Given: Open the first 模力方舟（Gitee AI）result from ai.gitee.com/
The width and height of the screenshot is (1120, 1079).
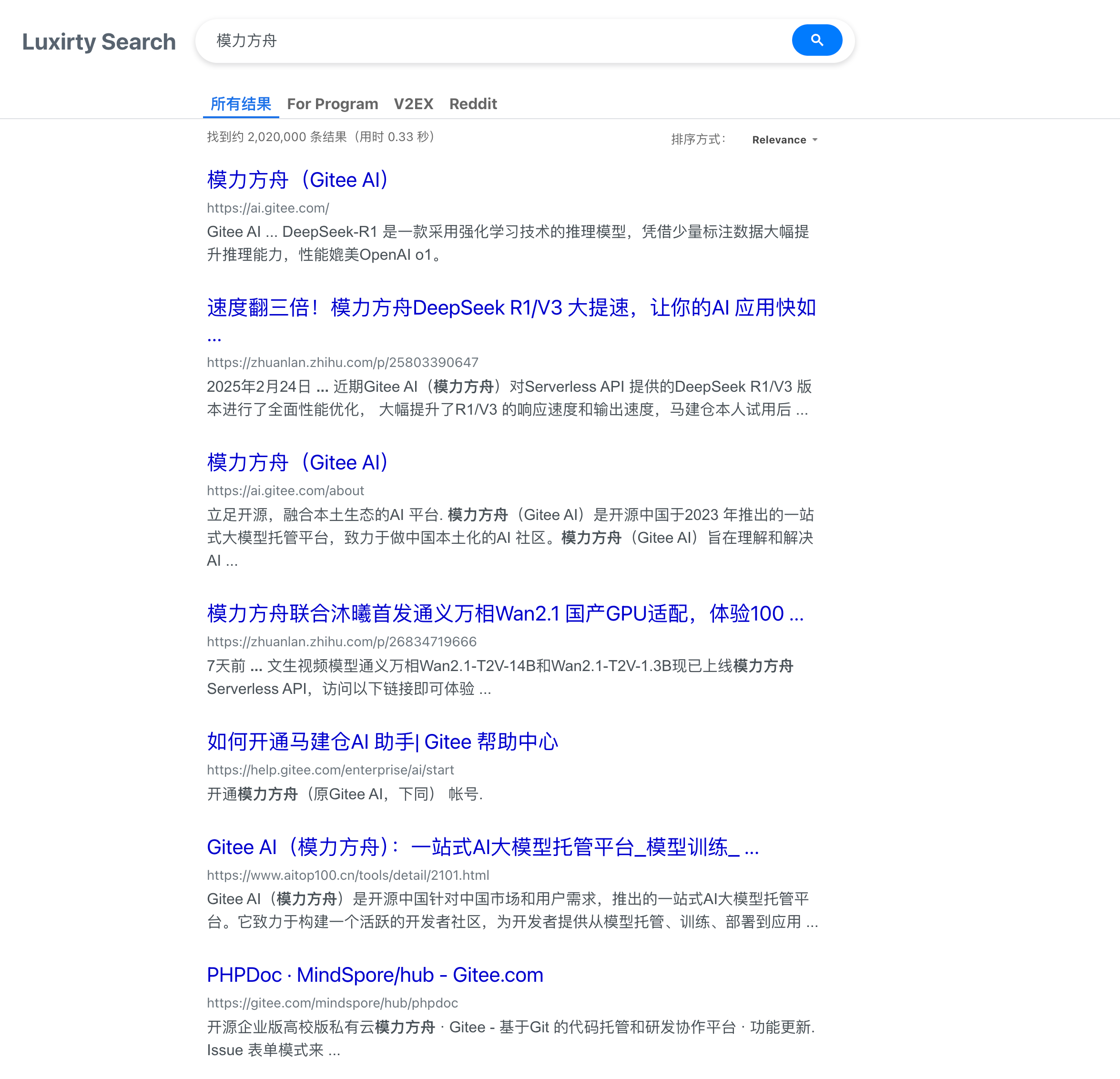Looking at the screenshot, I should coord(298,180).
